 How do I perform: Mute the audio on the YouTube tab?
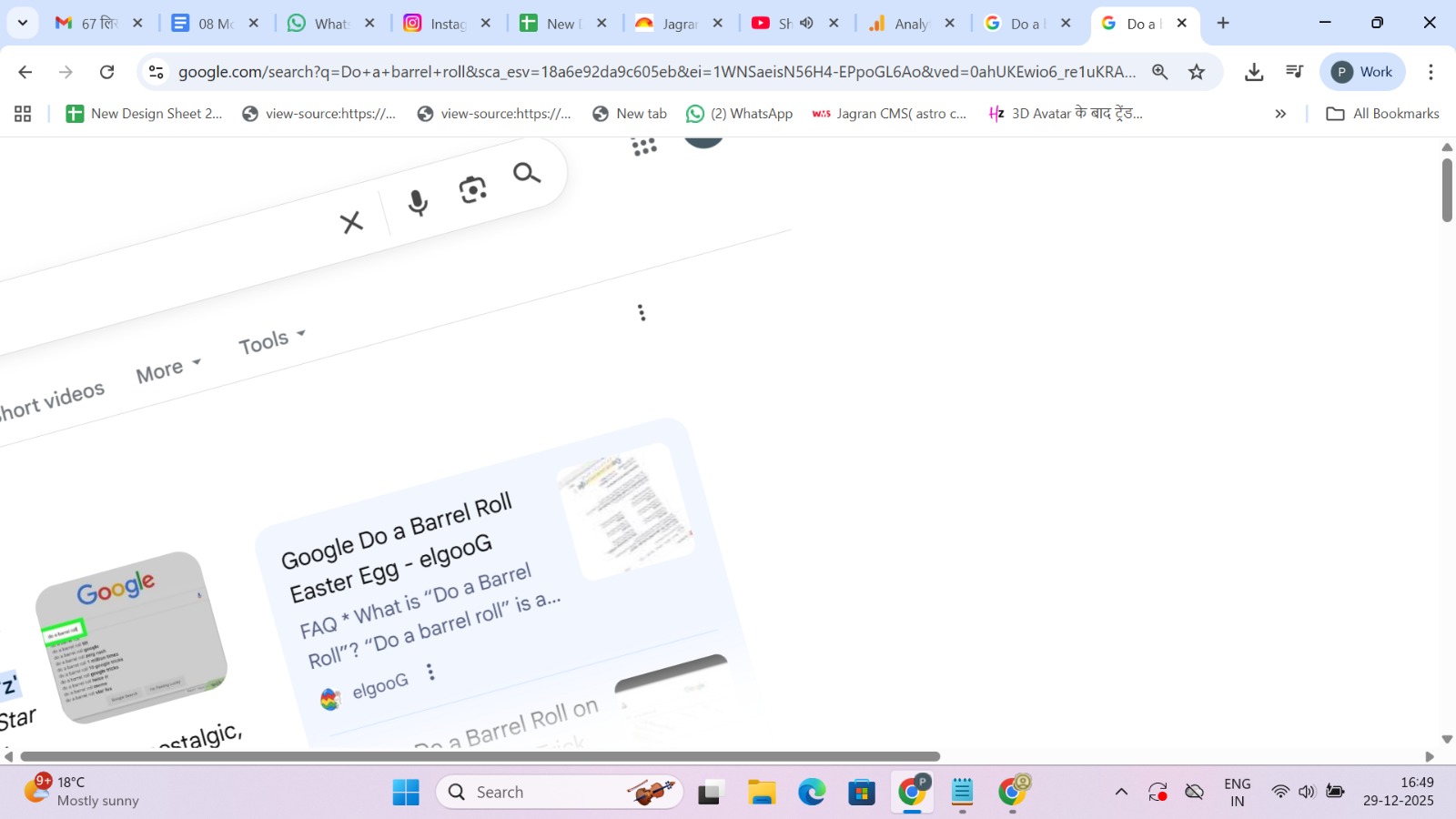click(806, 23)
